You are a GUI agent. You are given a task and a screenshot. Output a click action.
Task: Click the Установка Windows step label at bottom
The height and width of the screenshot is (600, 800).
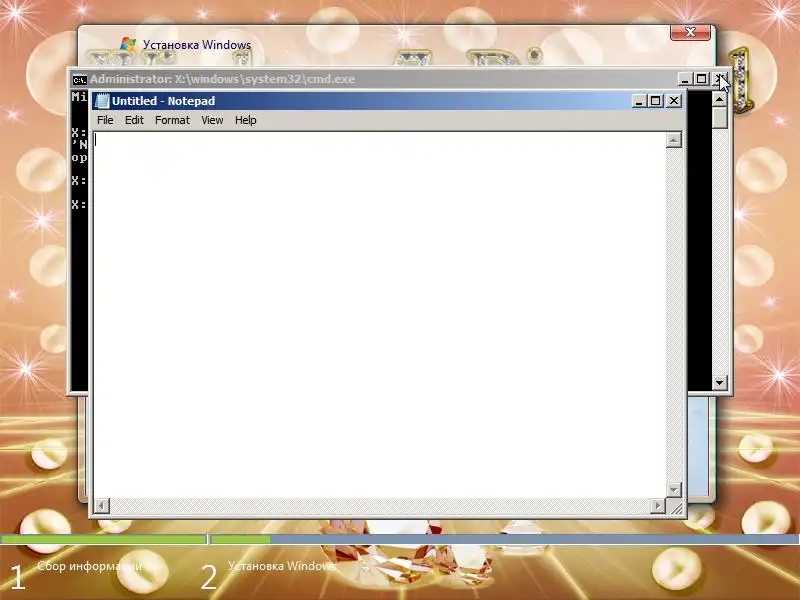pyautogui.click(x=282, y=566)
